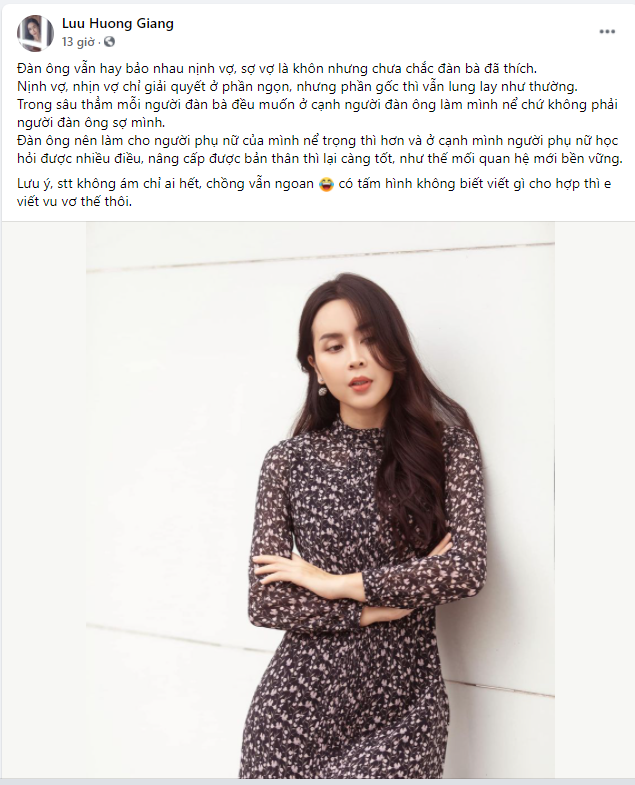Click the grey margin left of the photo

pos(44,500)
